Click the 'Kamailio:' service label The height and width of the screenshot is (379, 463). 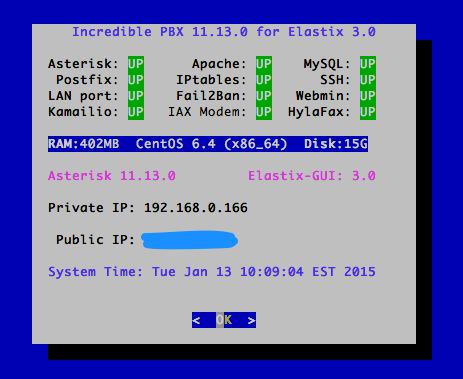tap(83, 112)
